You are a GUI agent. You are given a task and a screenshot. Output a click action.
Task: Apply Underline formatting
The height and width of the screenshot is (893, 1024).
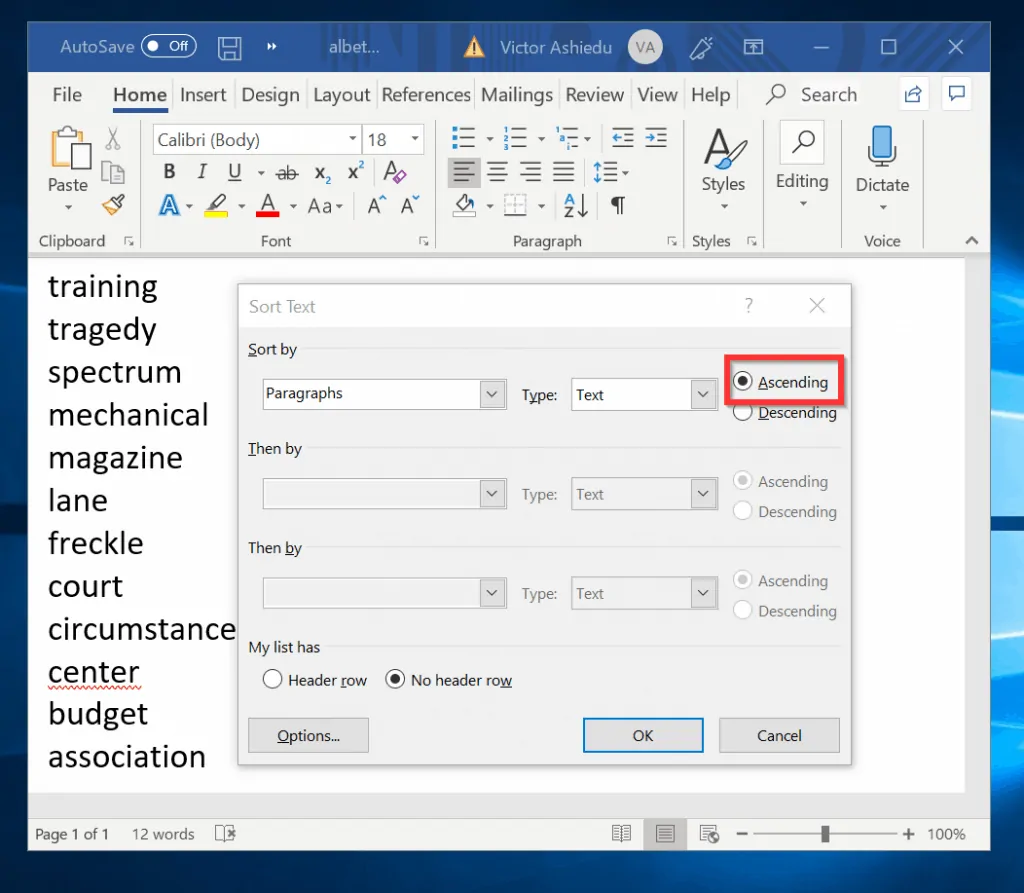coord(234,172)
